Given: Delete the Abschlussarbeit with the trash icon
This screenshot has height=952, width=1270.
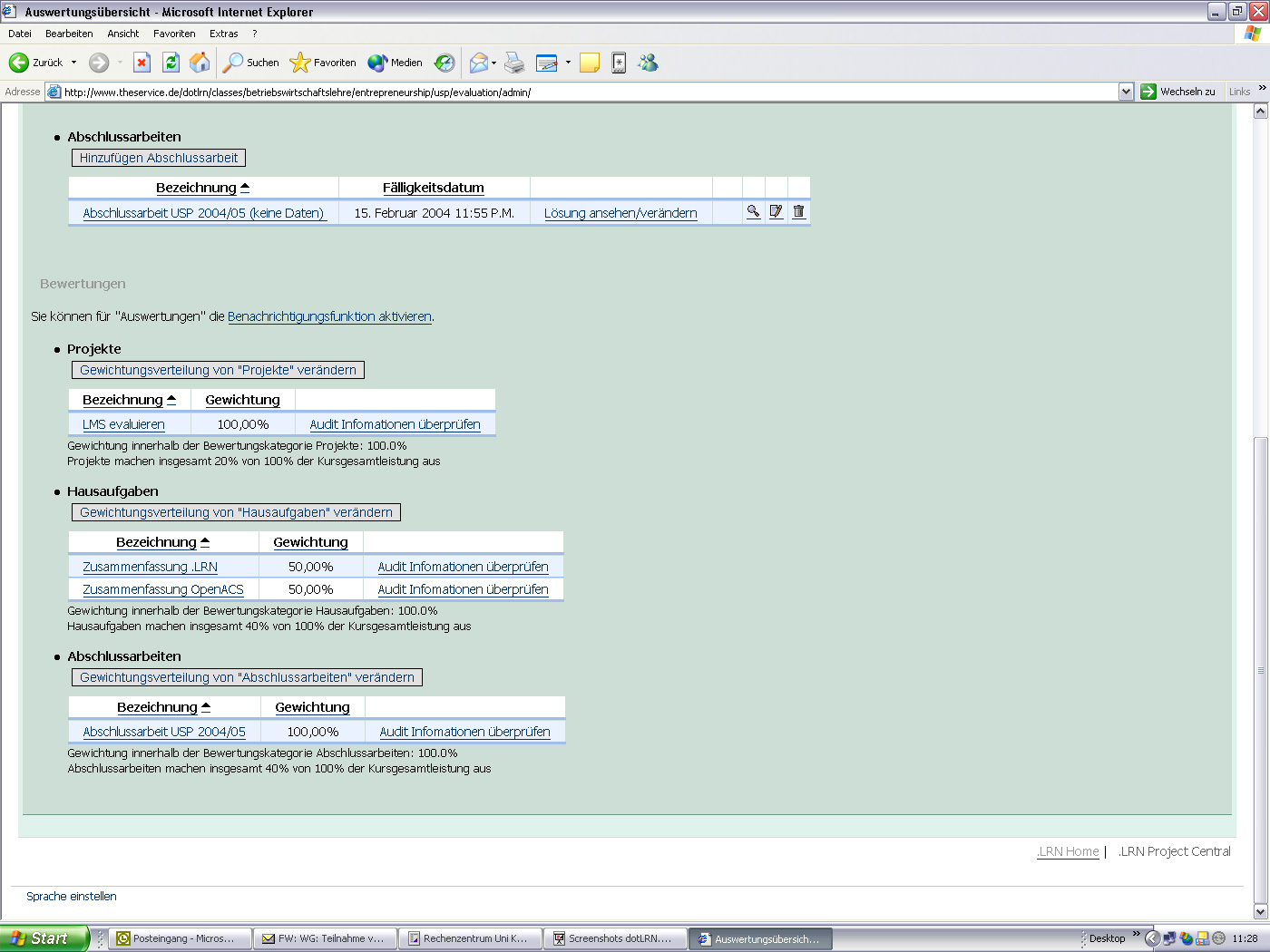Looking at the screenshot, I should (798, 211).
